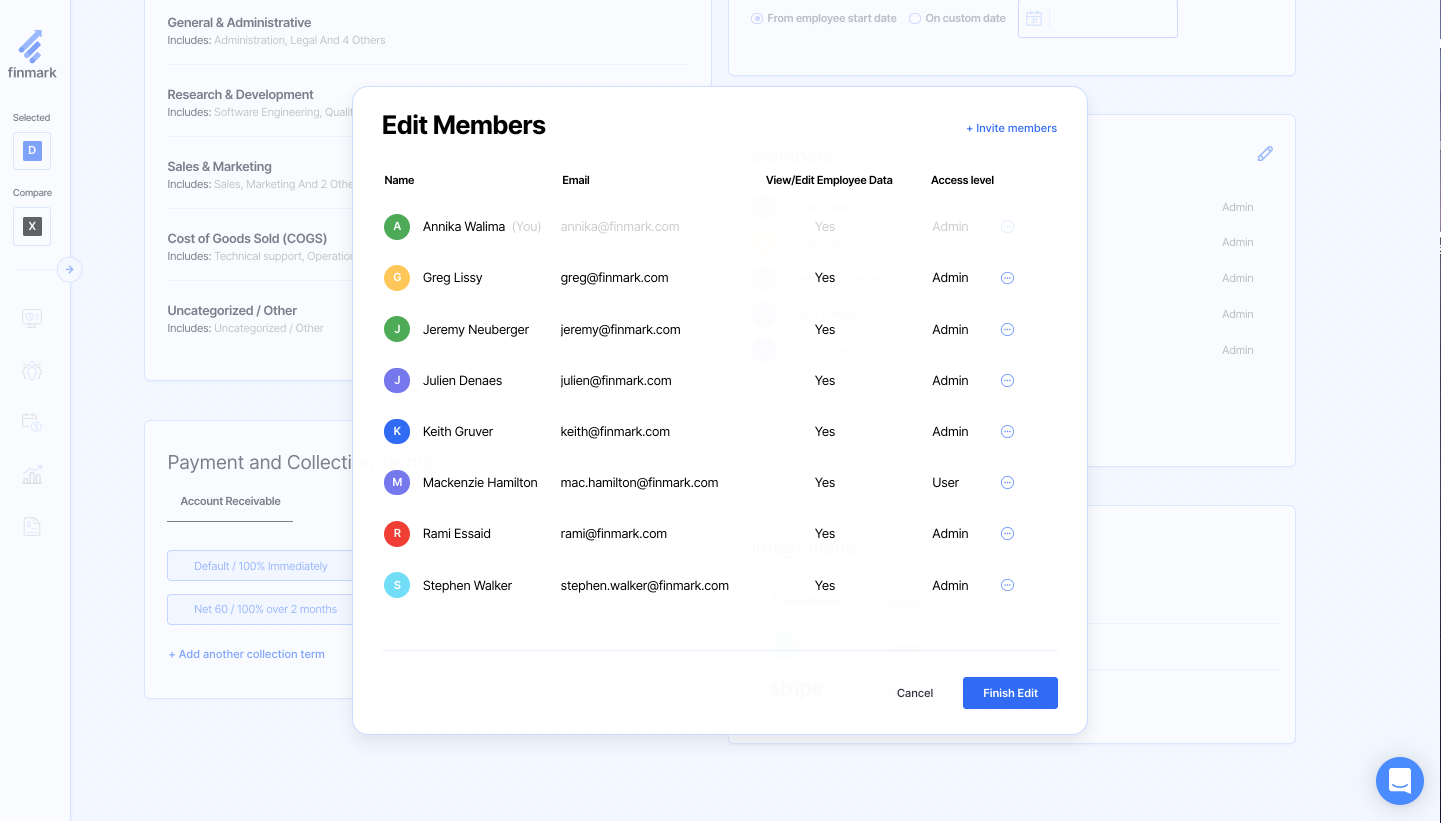Click the custom date input field
The height and width of the screenshot is (823, 1441).
pyautogui.click(x=1112, y=18)
